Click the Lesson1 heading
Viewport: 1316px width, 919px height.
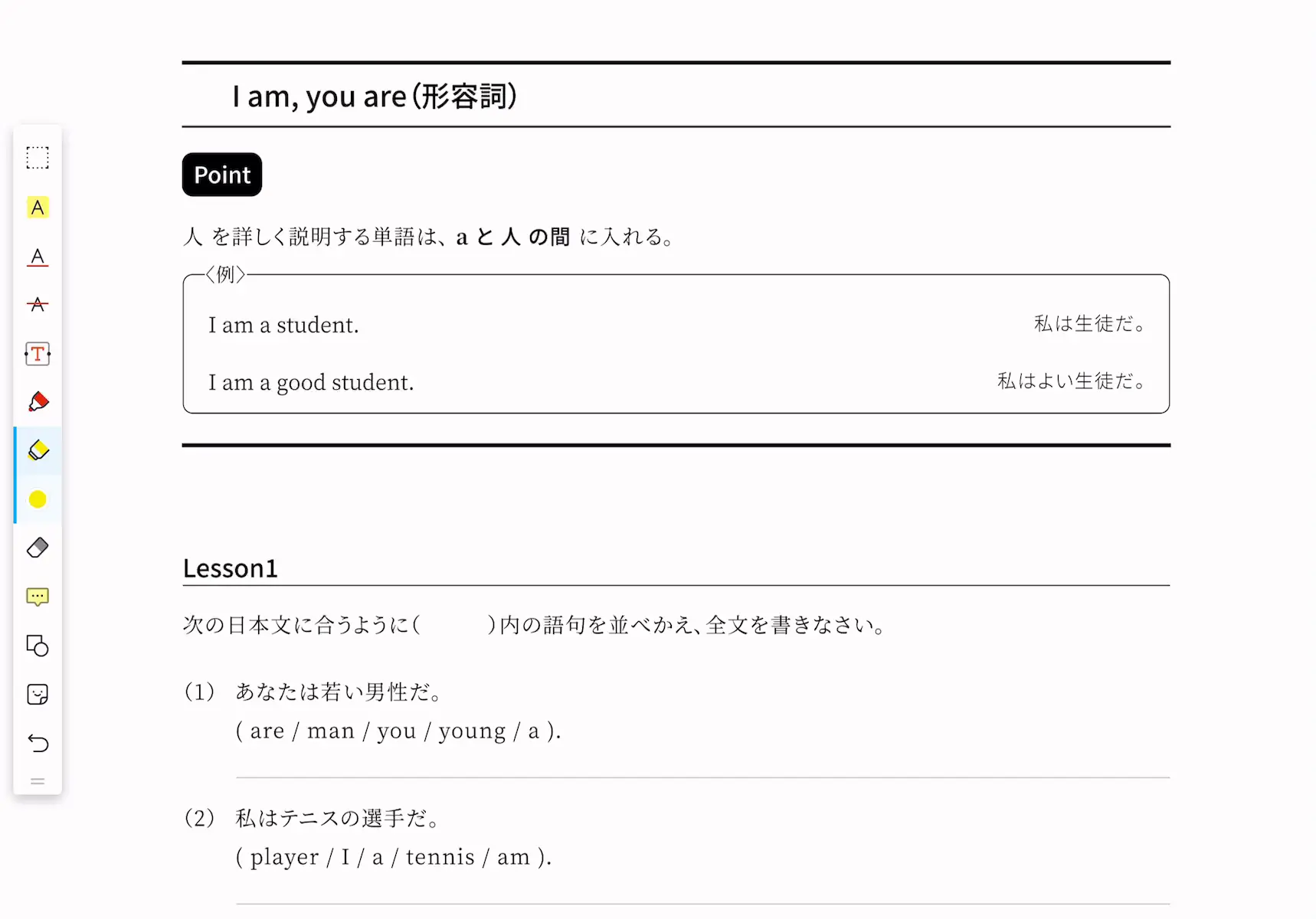[x=230, y=568]
